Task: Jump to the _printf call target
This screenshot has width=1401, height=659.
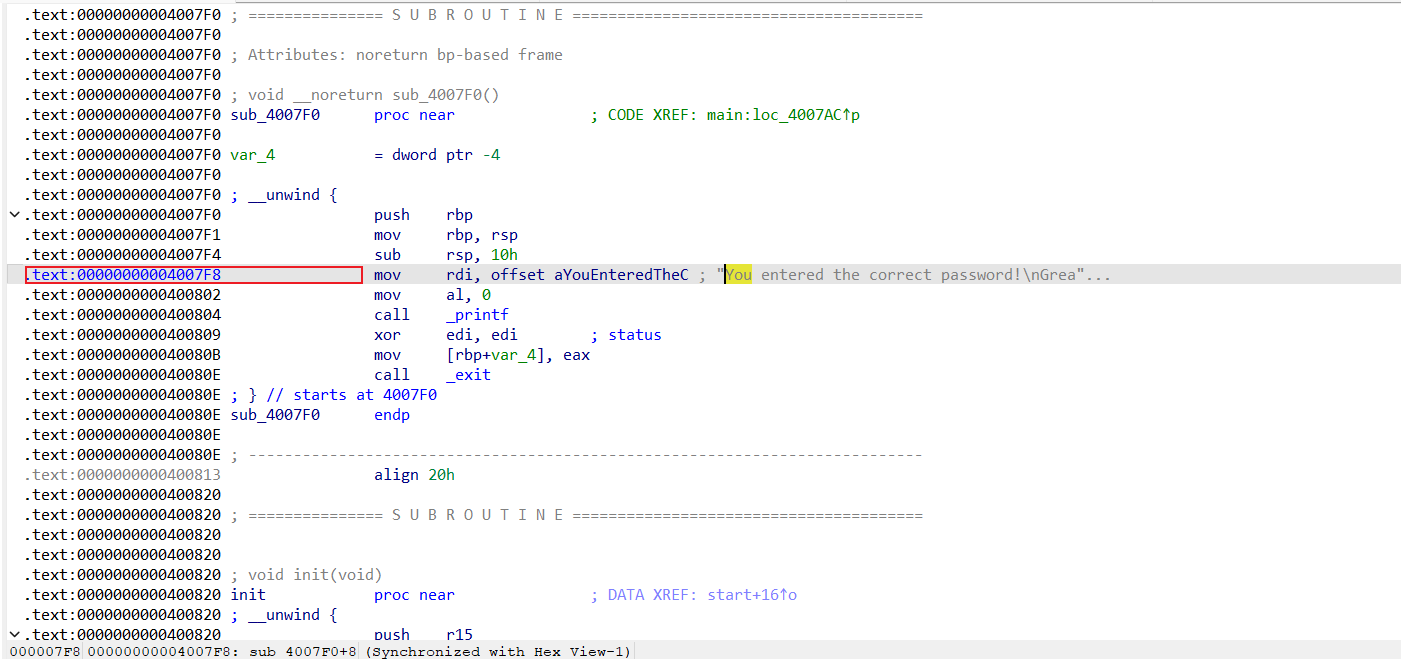Action: coord(477,315)
